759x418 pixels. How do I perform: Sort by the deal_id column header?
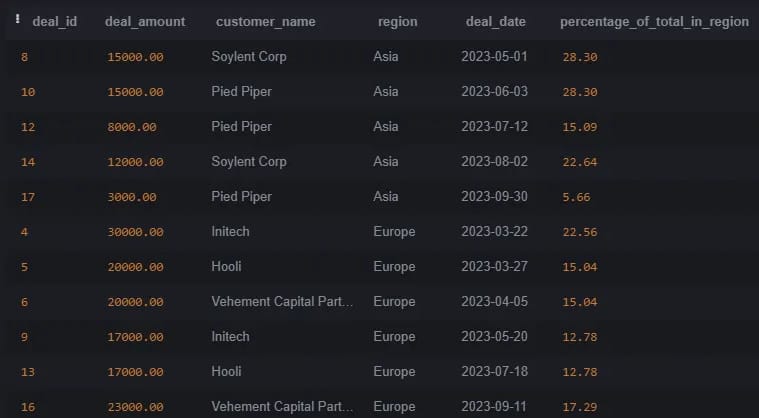(x=54, y=22)
